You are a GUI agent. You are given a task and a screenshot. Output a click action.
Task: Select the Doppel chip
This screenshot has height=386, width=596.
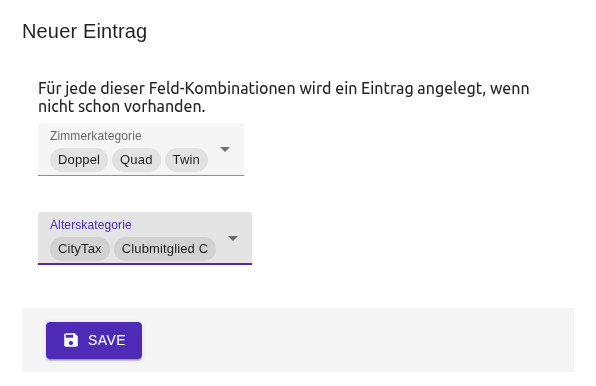coord(79,160)
